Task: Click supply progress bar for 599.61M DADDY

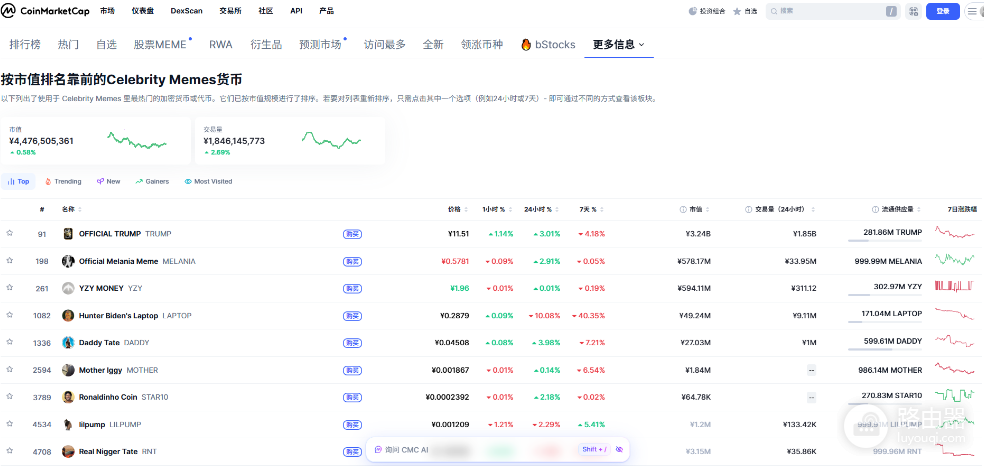Action: coord(885,349)
